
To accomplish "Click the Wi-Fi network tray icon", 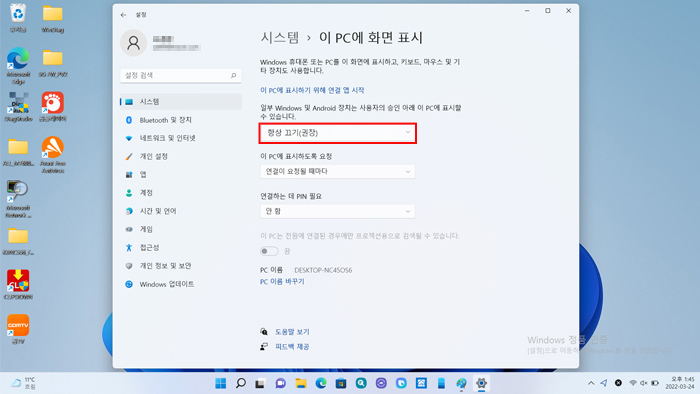I will 633,383.
